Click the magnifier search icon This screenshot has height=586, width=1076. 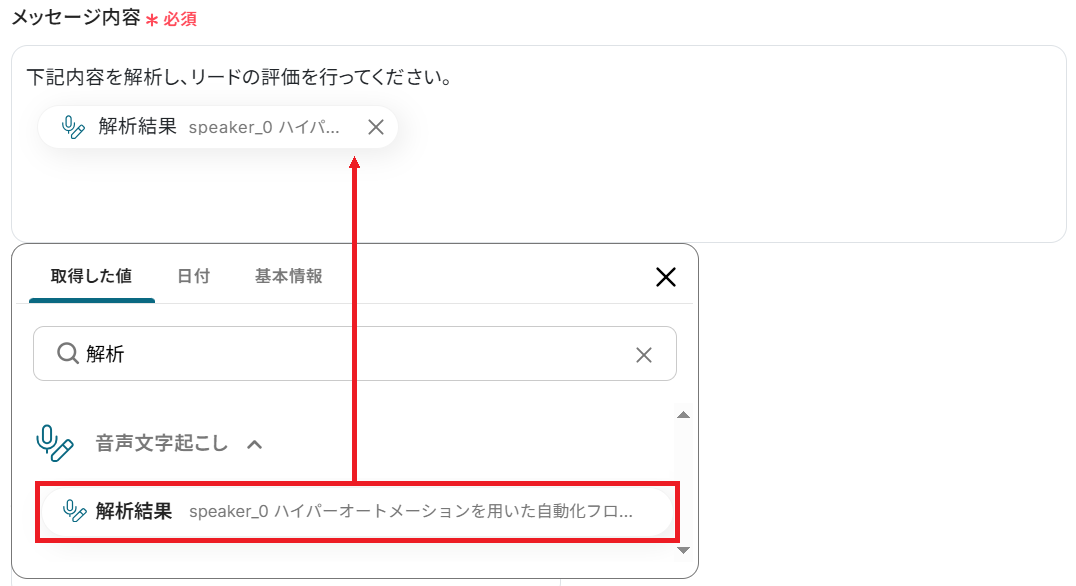point(67,353)
